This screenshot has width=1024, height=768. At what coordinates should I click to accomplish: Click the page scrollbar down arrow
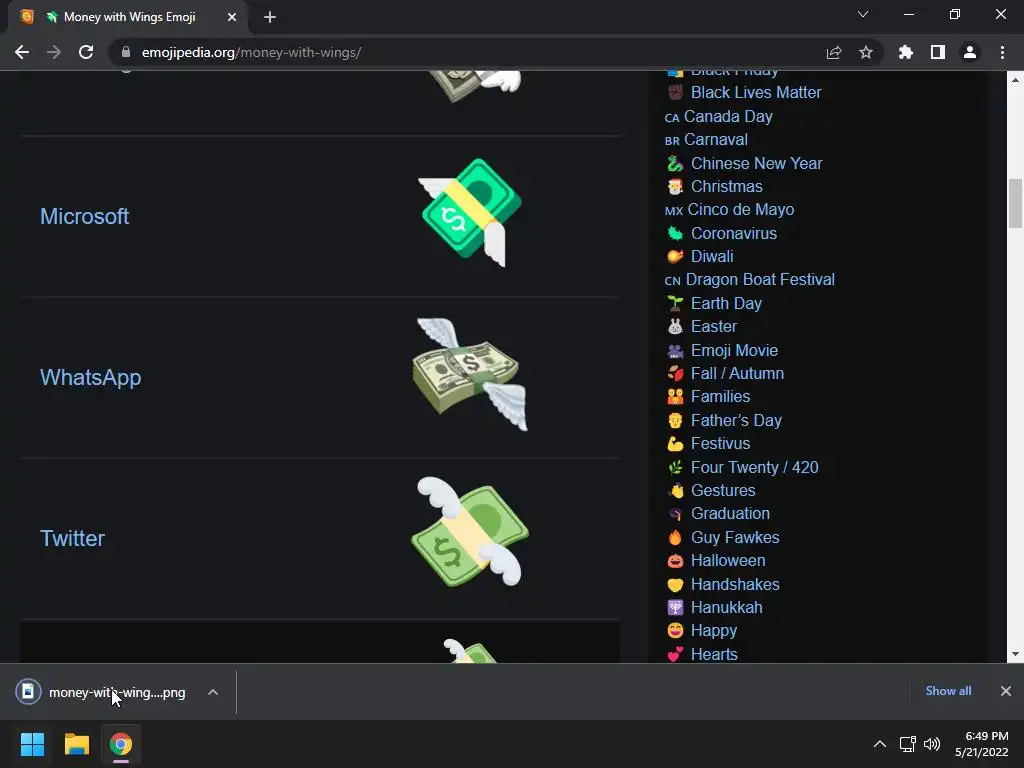pos(1015,654)
